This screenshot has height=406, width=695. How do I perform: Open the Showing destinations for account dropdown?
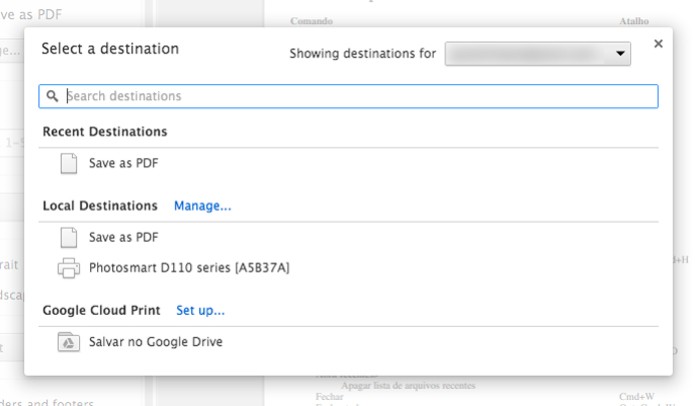[537, 54]
